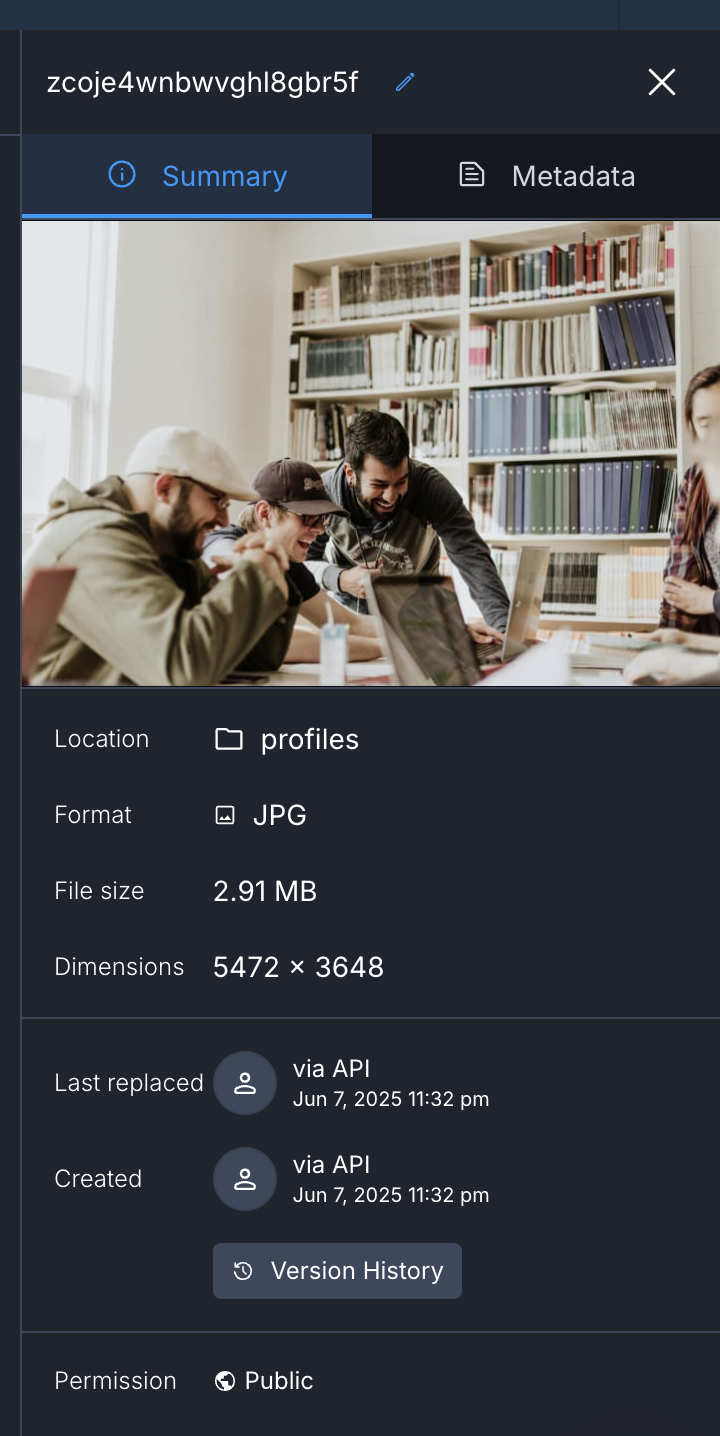Click the asset name zcoje4wnbwvghl8gbr5f
Image resolution: width=720 pixels, height=1436 pixels.
(203, 82)
